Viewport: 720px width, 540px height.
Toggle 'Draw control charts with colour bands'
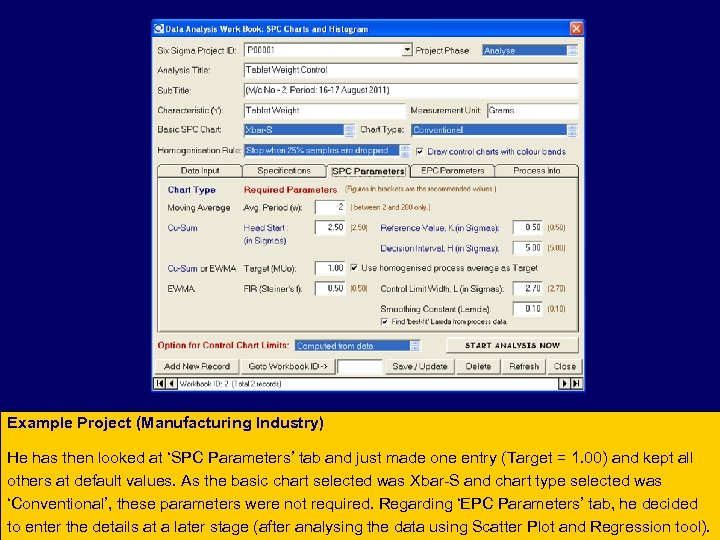pyautogui.click(x=420, y=151)
